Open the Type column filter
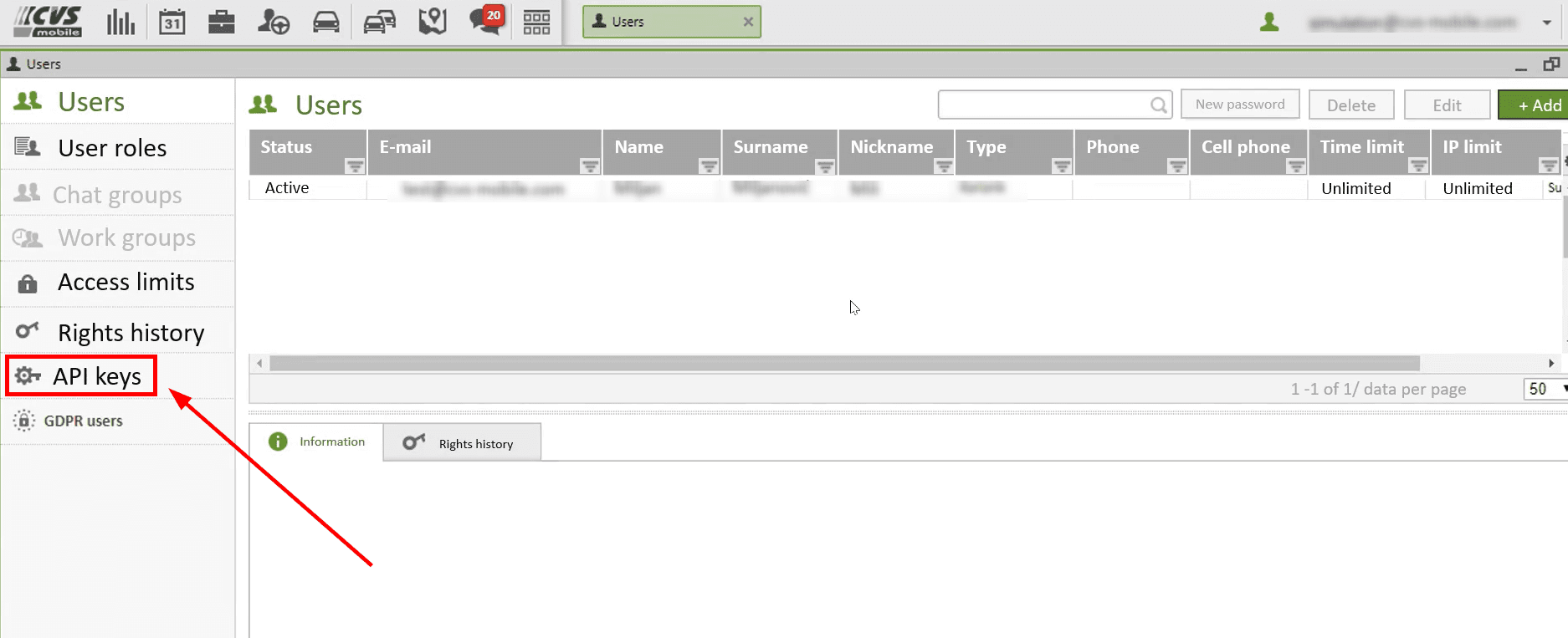Viewport: 1568px width, 638px height. [1062, 166]
